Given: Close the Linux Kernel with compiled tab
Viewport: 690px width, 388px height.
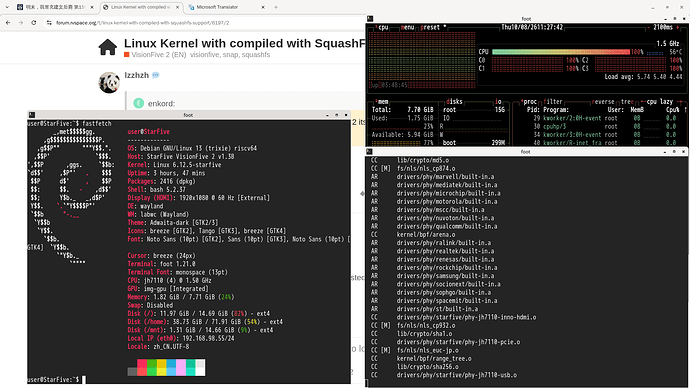Looking at the screenshot, I should pyautogui.click(x=177, y=7).
